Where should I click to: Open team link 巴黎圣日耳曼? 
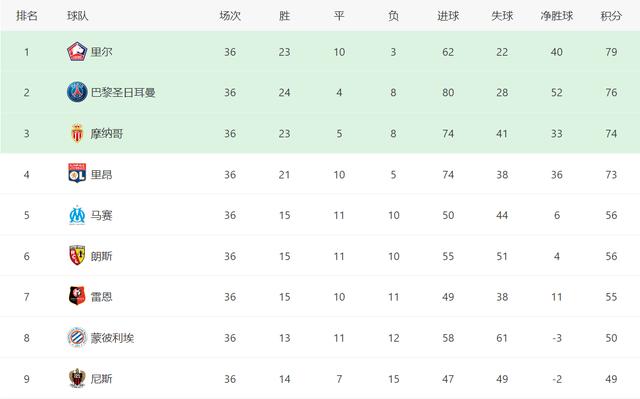[x=123, y=93]
